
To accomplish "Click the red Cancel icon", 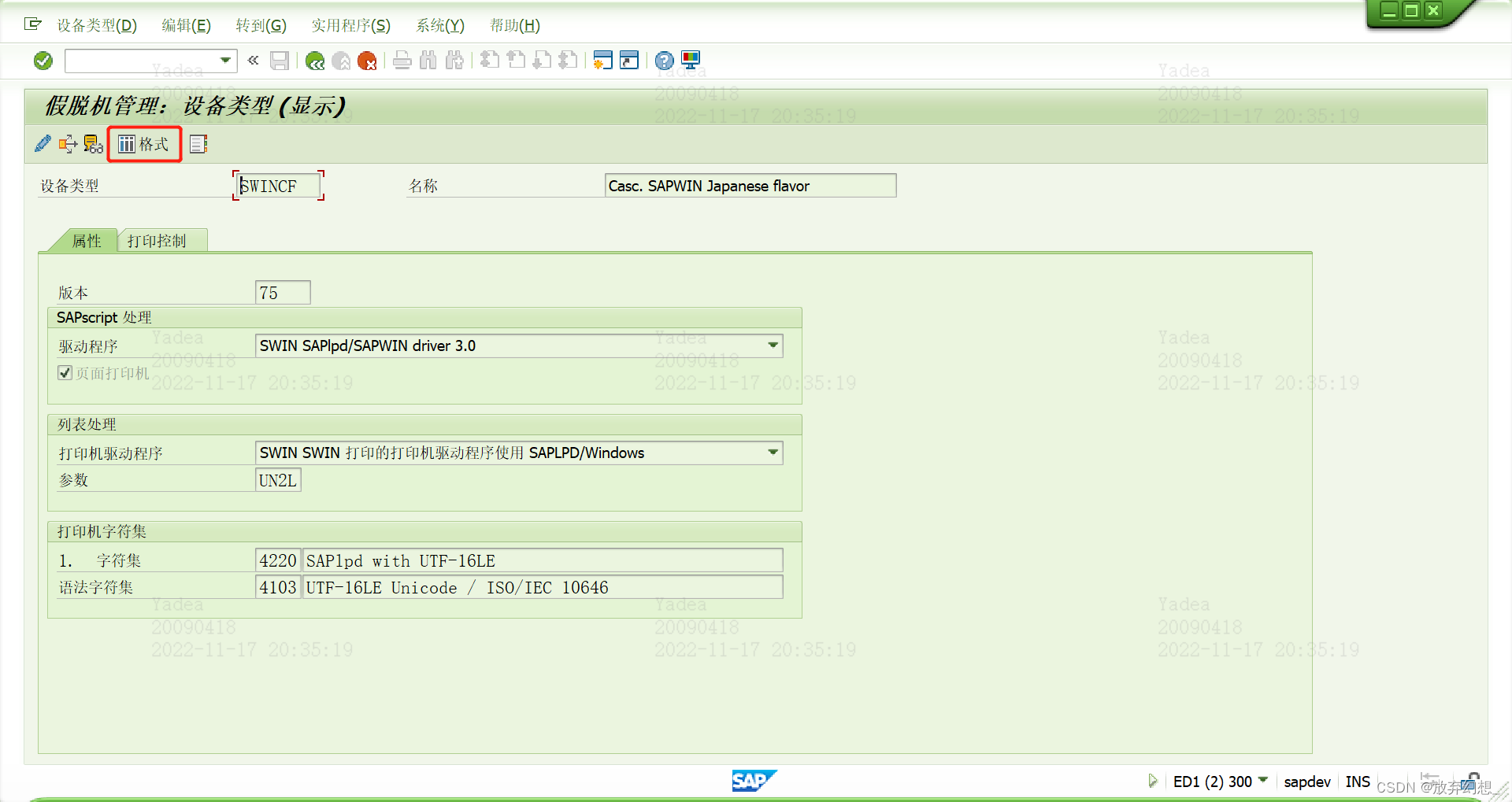I will [x=367, y=61].
